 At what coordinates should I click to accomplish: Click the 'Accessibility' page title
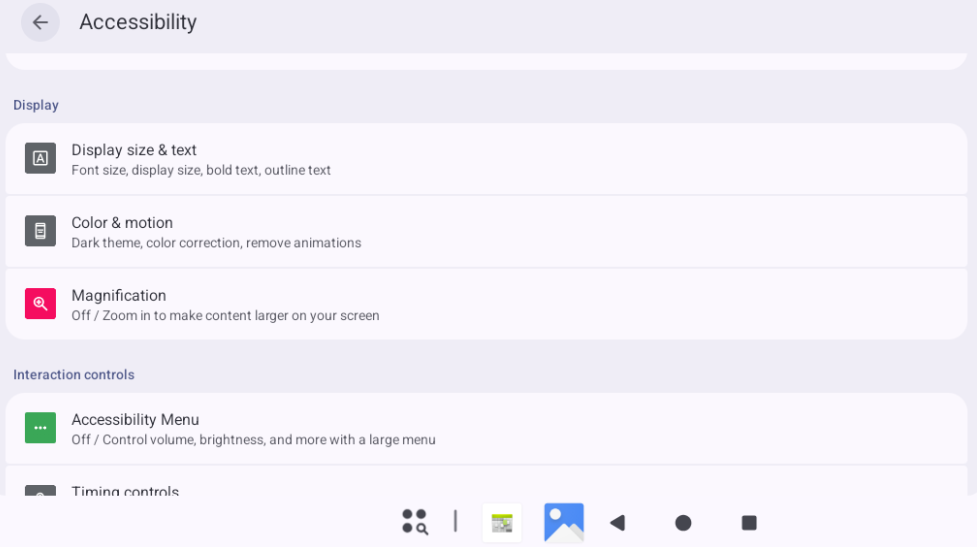coord(138,22)
